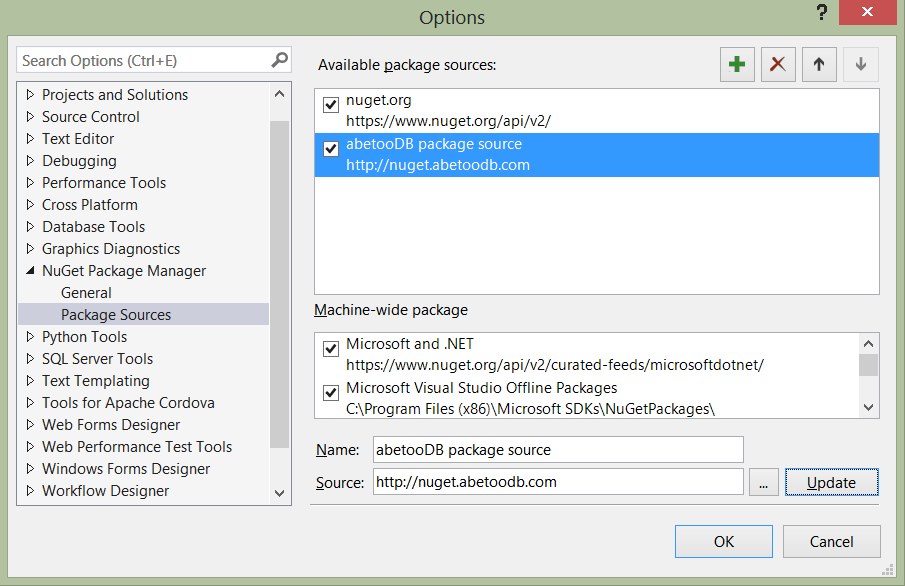905x586 pixels.
Task: Click the question mark help icon
Action: point(822,13)
